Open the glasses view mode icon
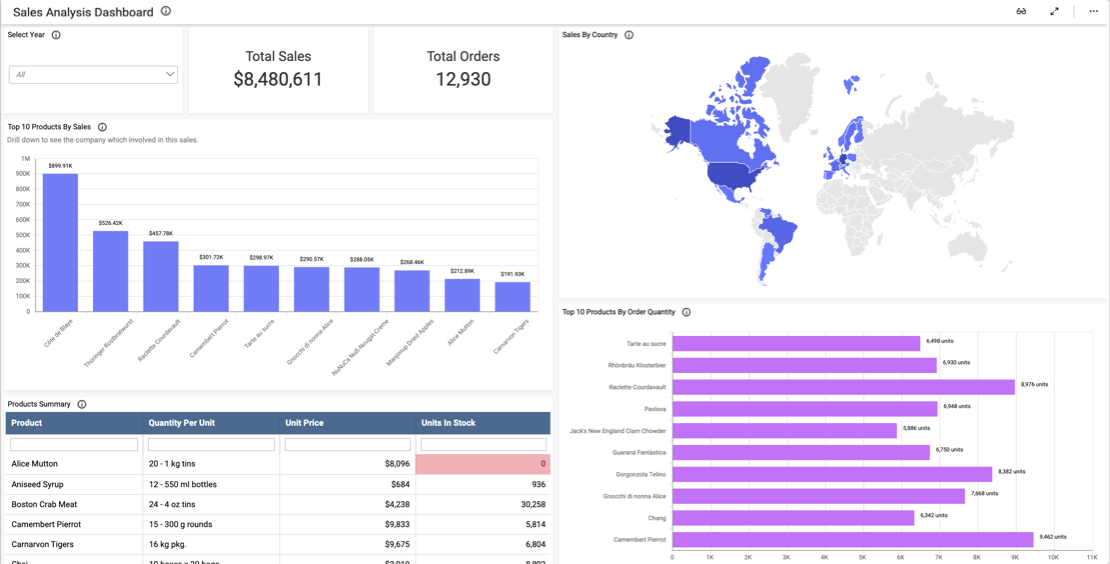The width and height of the screenshot is (1110, 564). point(1021,12)
